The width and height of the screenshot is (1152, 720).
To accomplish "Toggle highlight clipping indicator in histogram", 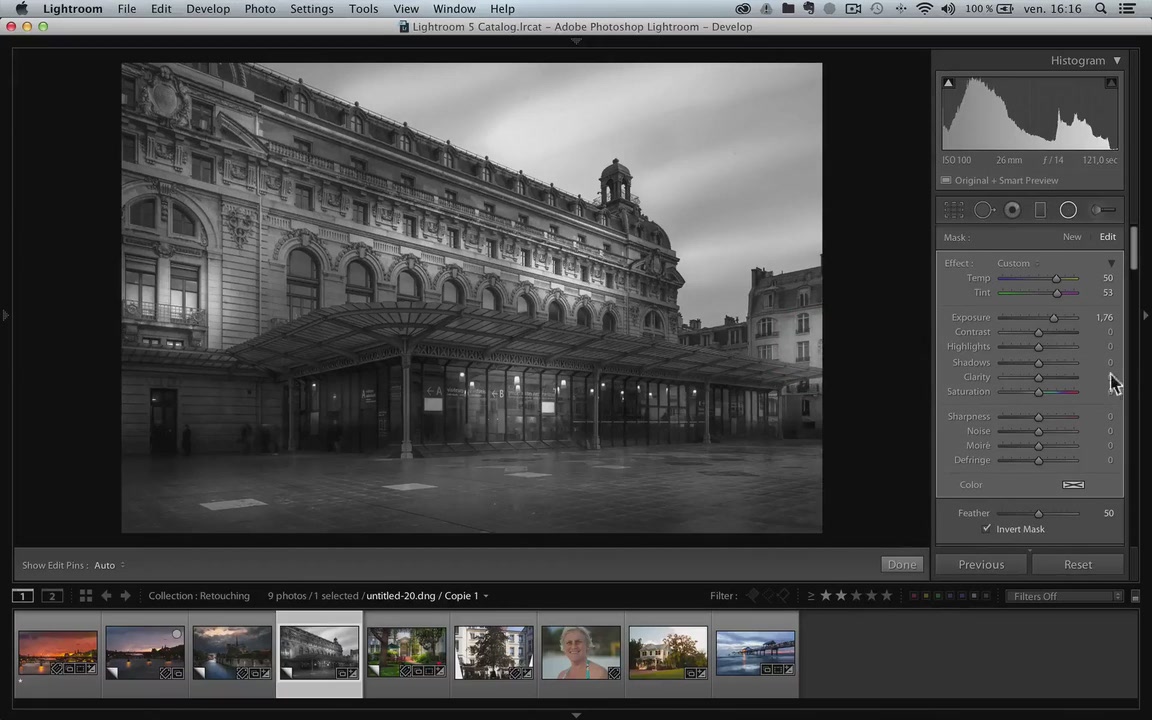I will pos(1111,83).
